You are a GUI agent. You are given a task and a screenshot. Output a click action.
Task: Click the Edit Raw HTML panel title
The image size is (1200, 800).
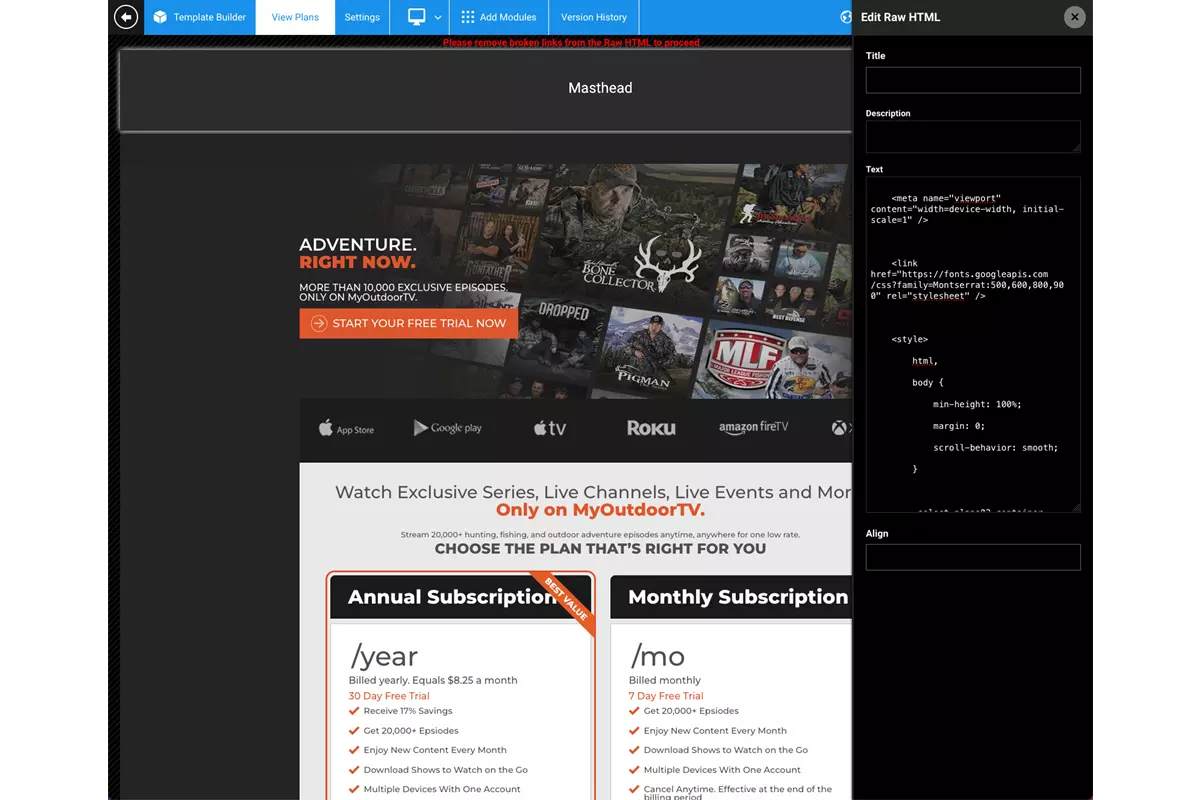[900, 17]
